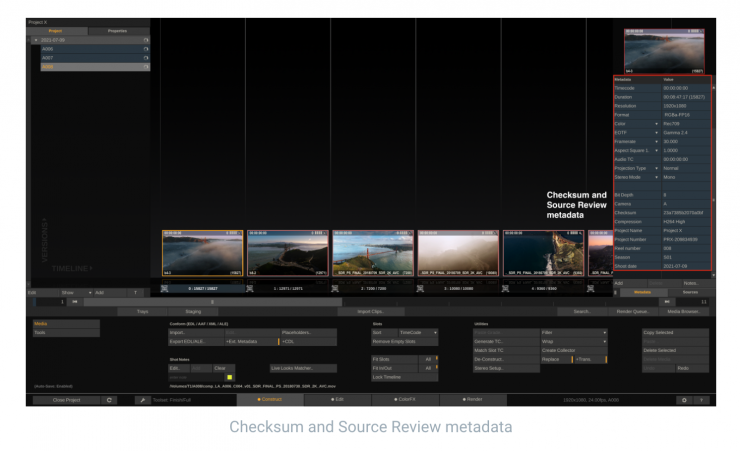Click the icon on the 2021-07-09 row

(146, 40)
